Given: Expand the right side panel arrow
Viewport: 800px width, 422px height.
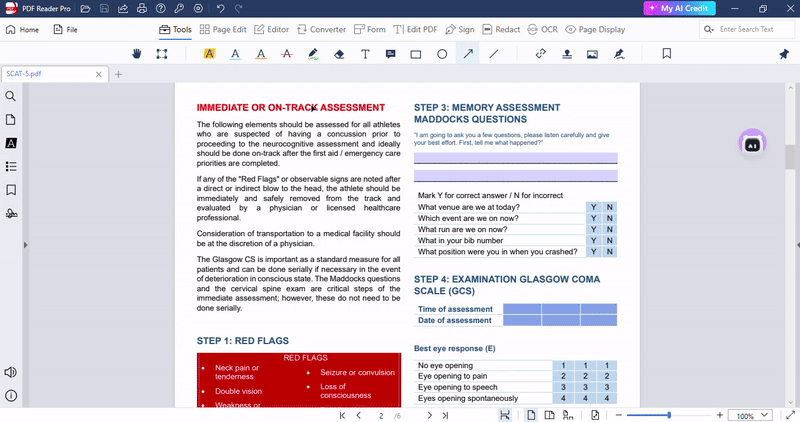Looking at the screenshot, I should point(797,245).
